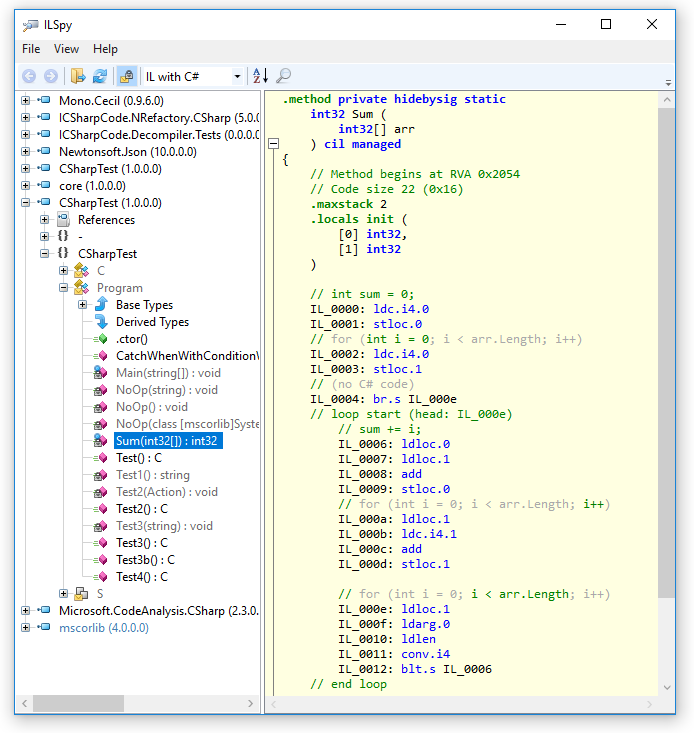Follow the IL_0006 branch target link
Image resolution: width=694 pixels, height=733 pixels.
[467, 669]
